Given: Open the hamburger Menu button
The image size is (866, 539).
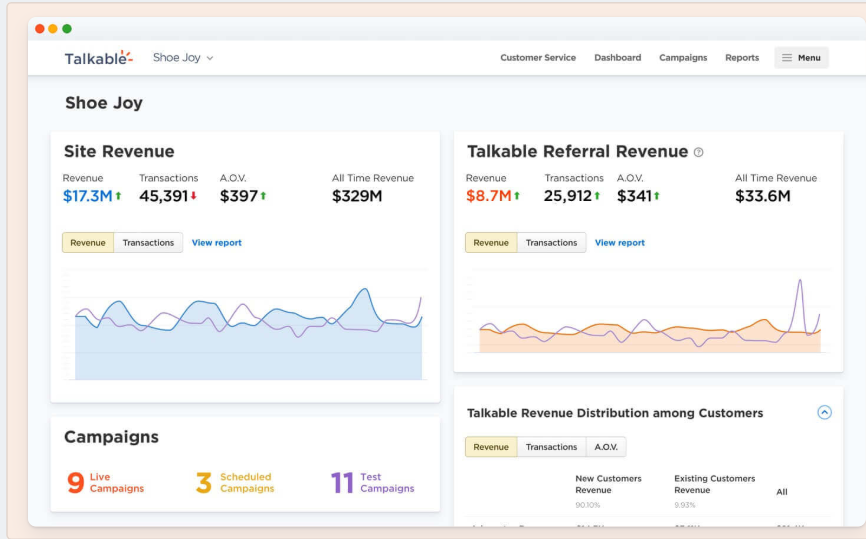Looking at the screenshot, I should (801, 57).
